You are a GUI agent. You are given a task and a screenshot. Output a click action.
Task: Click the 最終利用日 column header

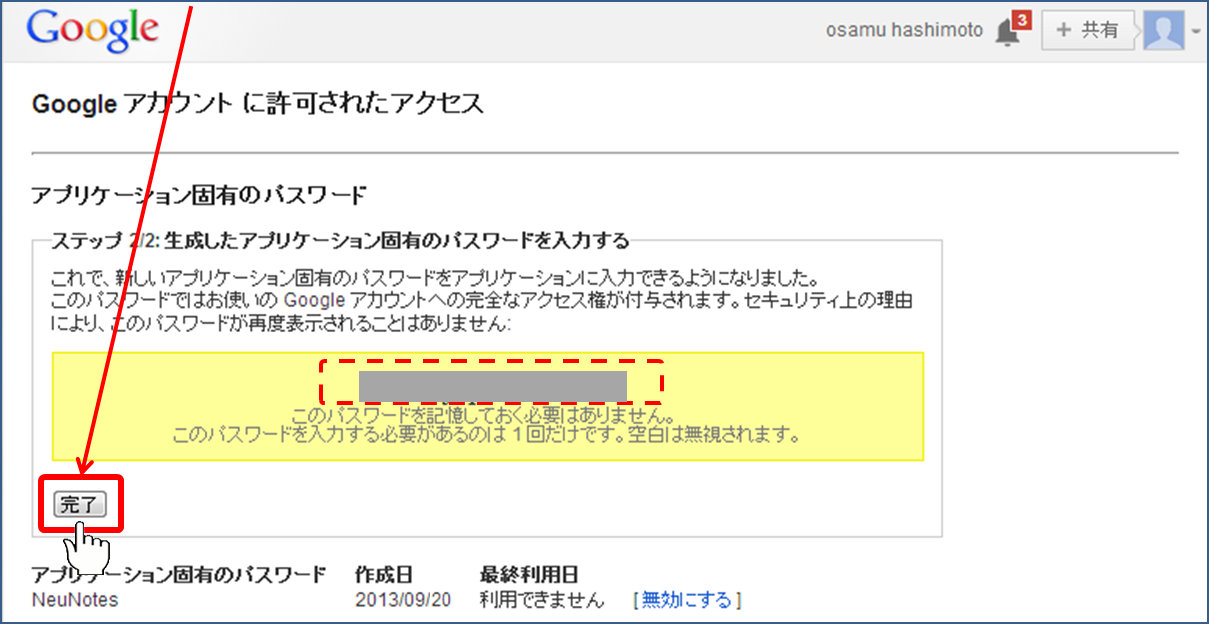point(529,575)
